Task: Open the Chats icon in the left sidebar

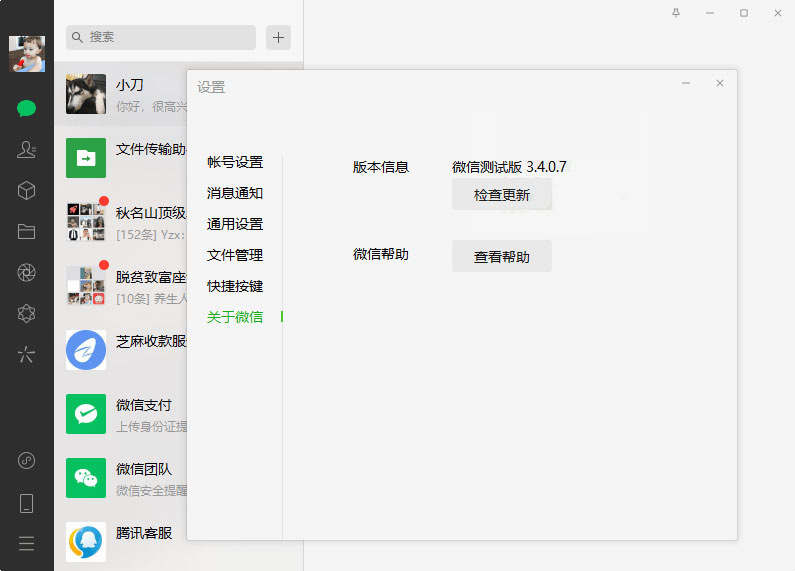Action: coord(27,108)
